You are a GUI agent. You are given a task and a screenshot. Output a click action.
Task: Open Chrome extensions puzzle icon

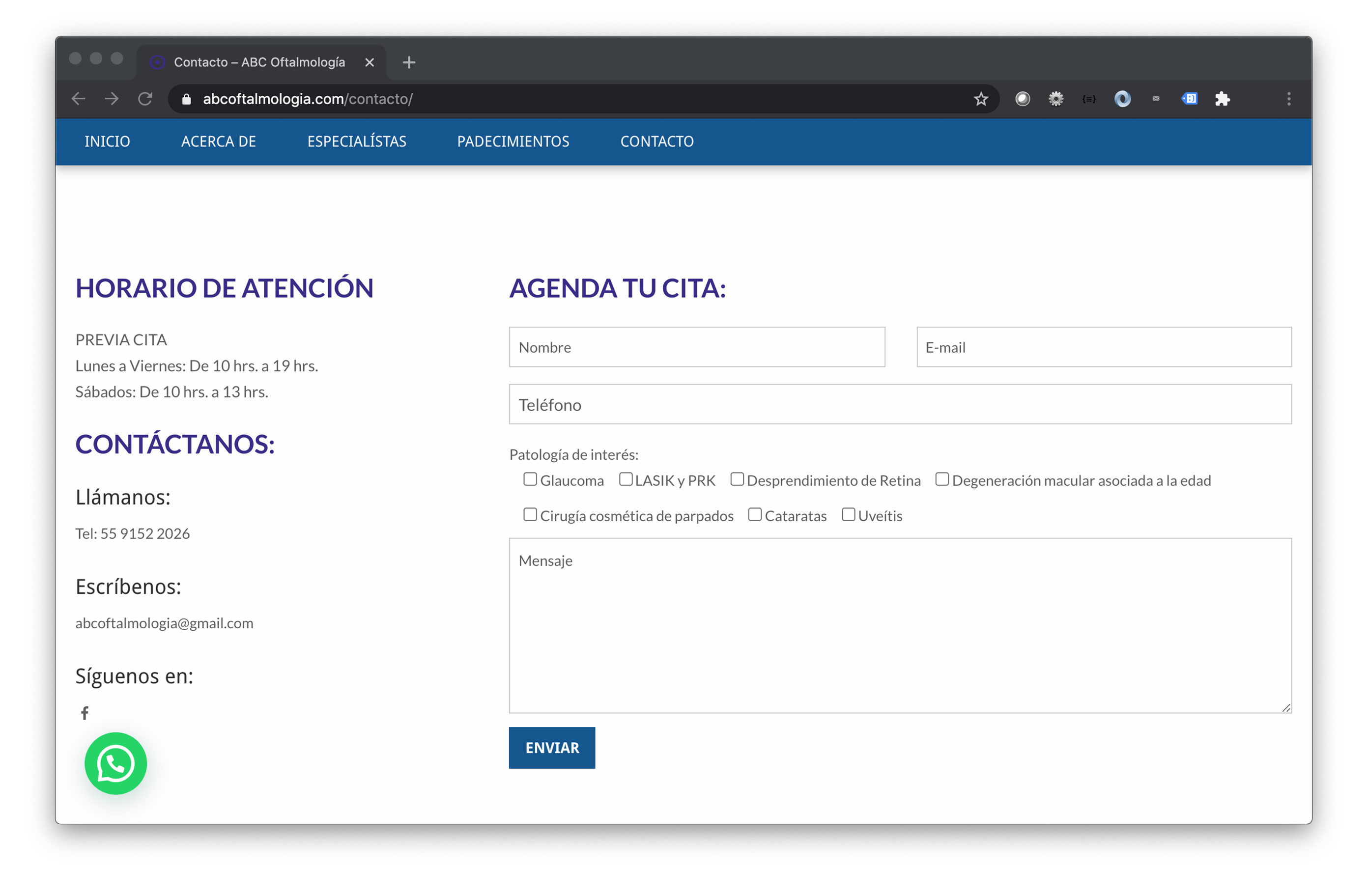[1222, 99]
